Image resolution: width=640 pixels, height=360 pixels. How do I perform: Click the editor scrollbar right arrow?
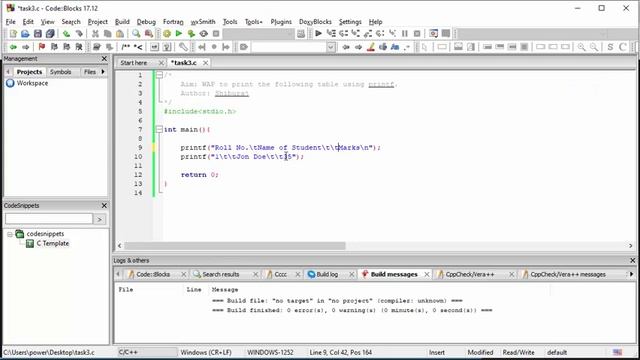tap(631, 246)
